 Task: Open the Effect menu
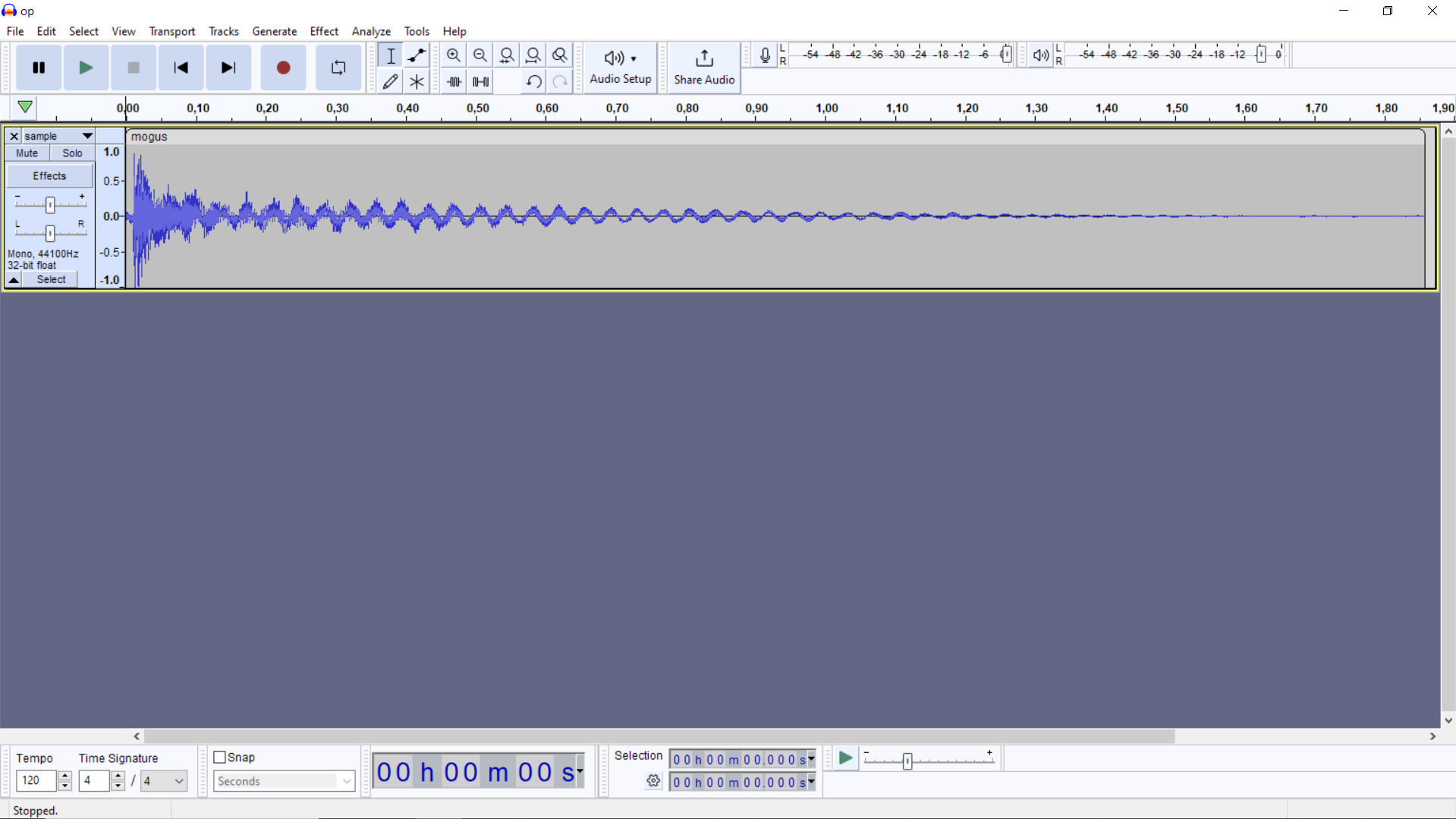[x=324, y=31]
